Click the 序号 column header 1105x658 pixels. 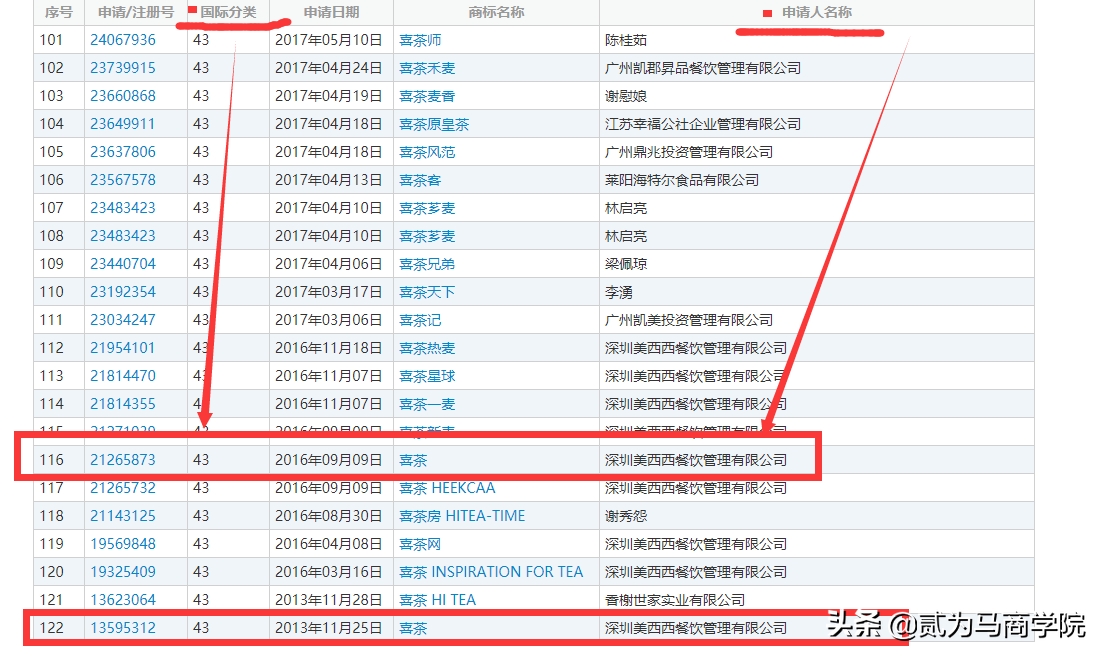pyautogui.click(x=58, y=12)
